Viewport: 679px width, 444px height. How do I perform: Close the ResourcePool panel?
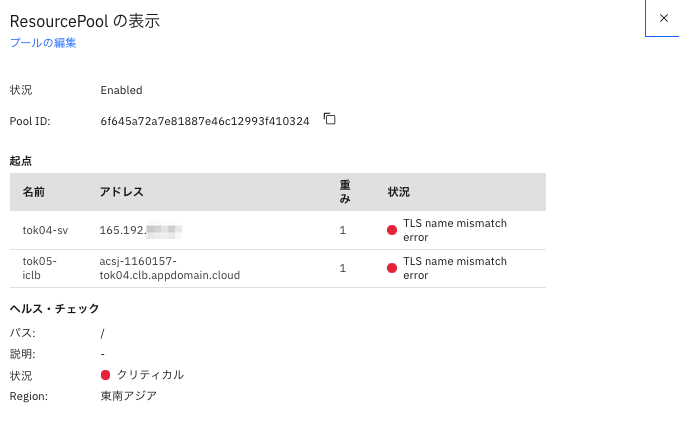coord(663,18)
